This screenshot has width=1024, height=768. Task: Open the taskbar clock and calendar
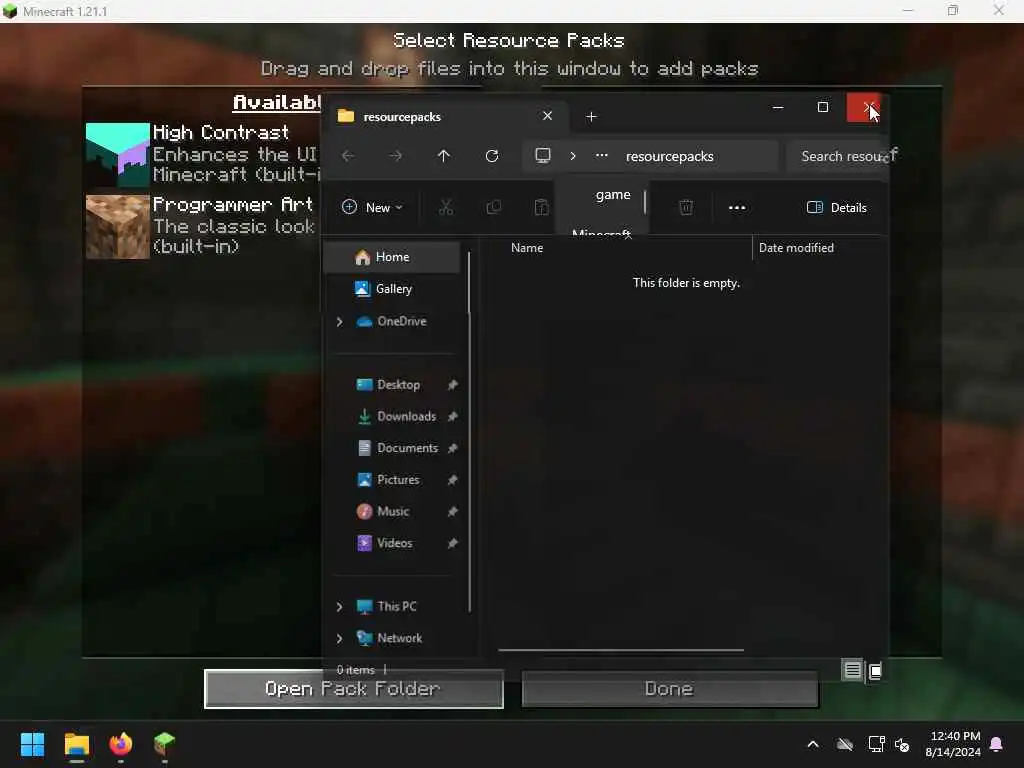click(953, 744)
